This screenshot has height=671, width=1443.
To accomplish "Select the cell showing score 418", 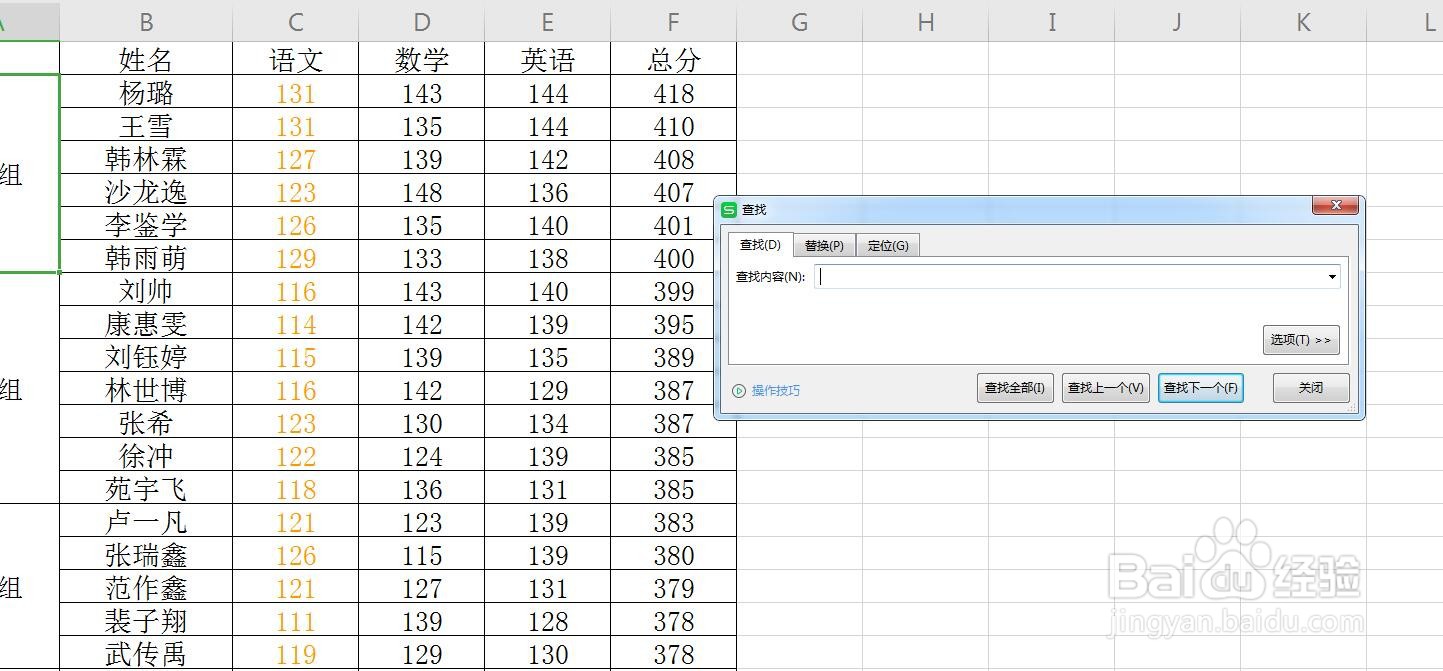I will click(x=672, y=92).
